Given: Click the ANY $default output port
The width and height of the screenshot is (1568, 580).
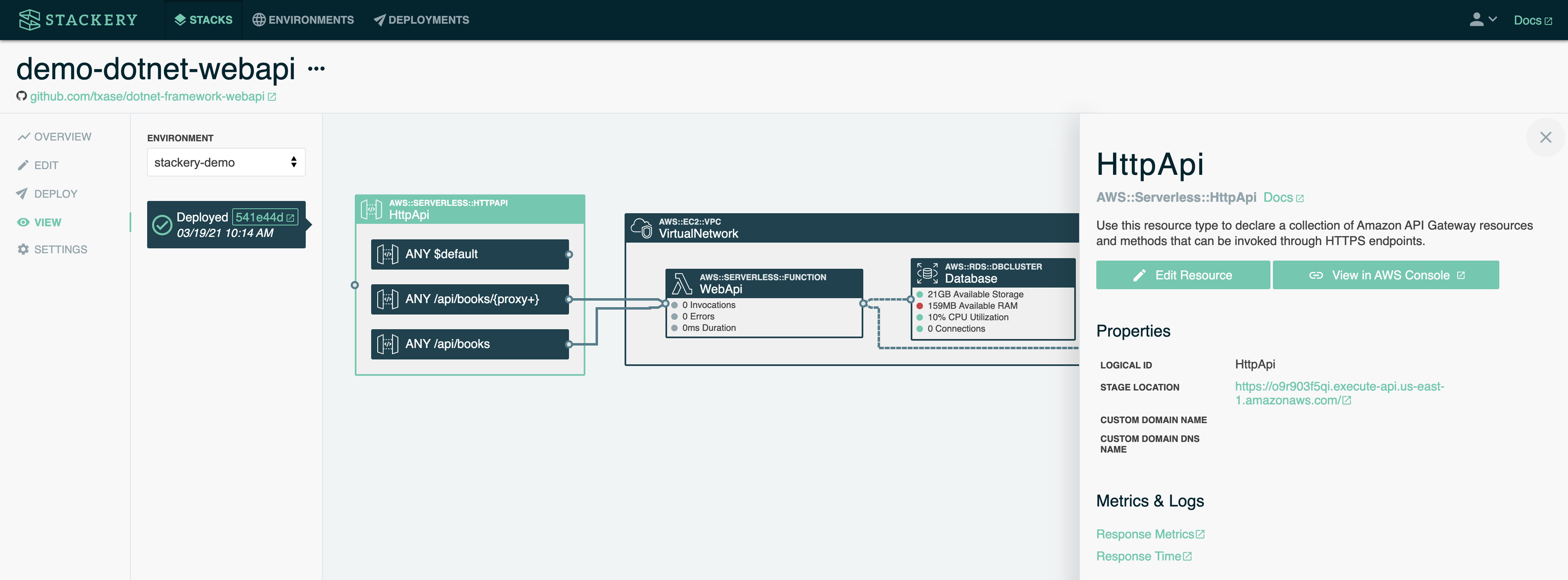Looking at the screenshot, I should pos(569,255).
